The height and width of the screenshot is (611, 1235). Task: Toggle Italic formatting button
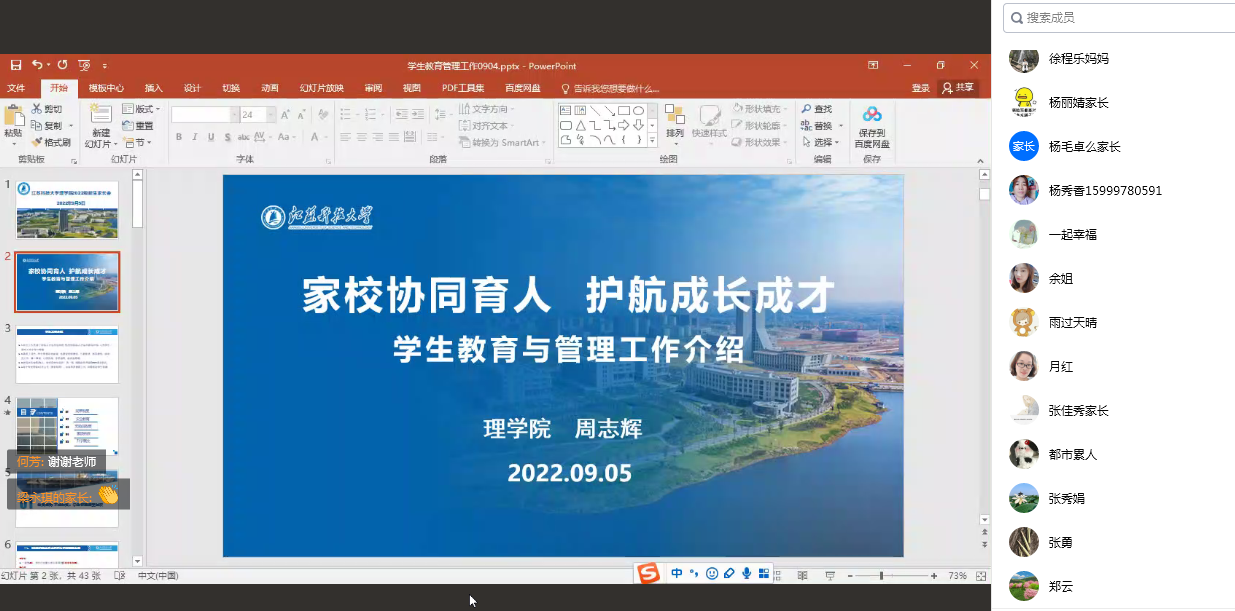[195, 137]
